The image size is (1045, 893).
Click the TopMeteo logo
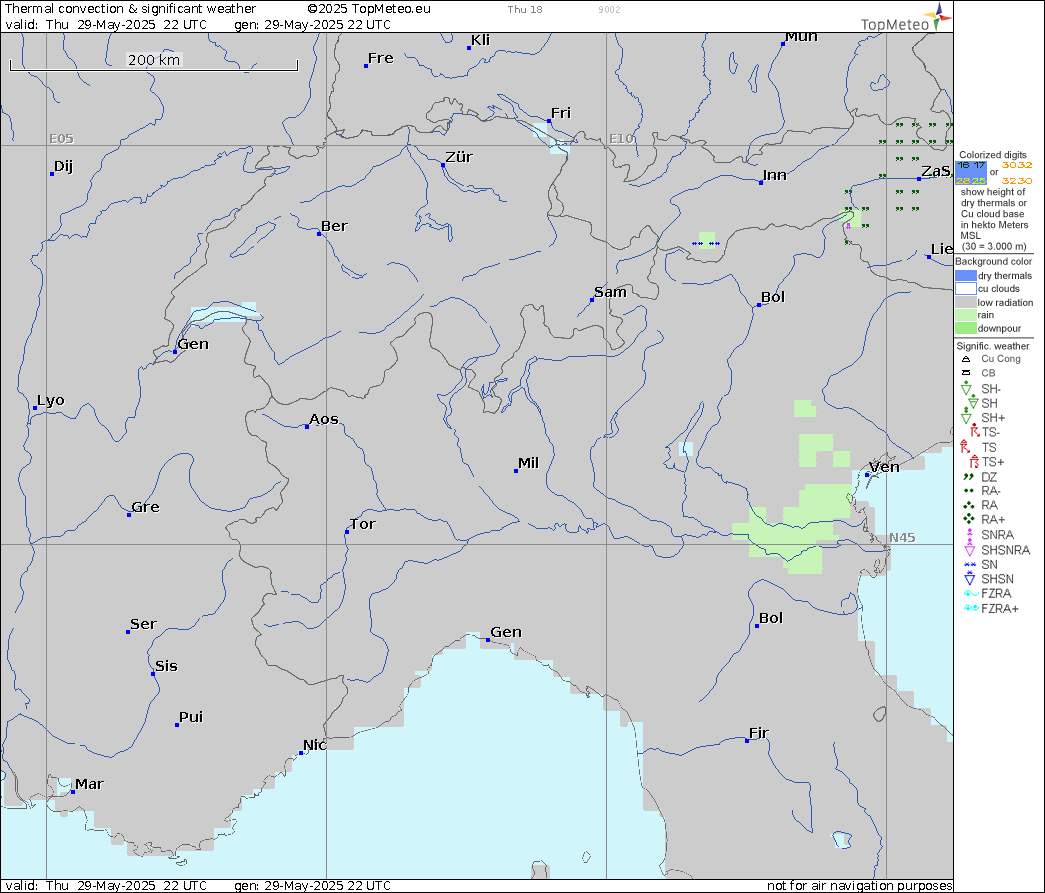click(x=906, y=18)
